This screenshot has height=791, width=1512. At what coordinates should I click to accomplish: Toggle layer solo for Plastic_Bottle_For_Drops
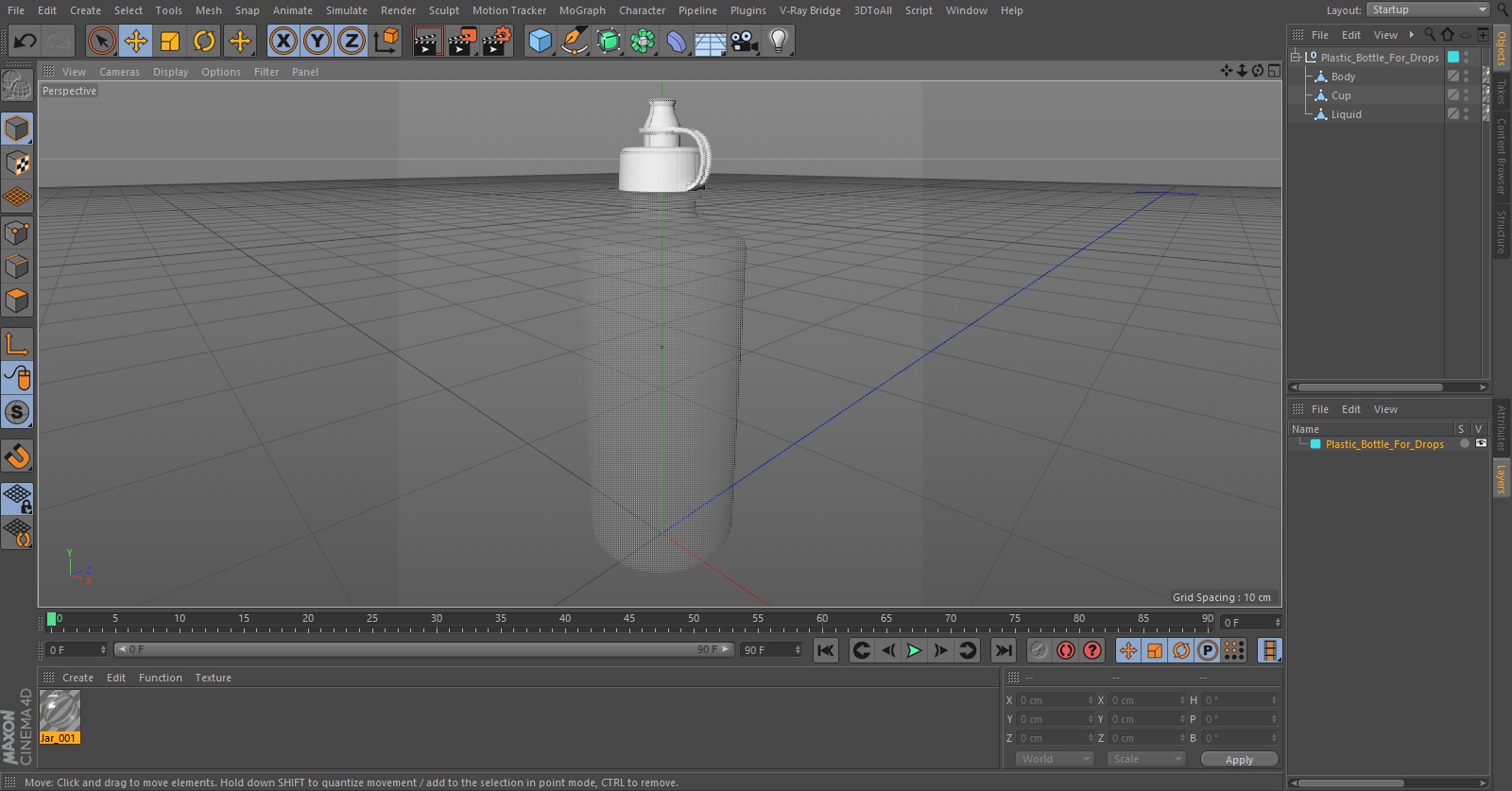(x=1464, y=443)
